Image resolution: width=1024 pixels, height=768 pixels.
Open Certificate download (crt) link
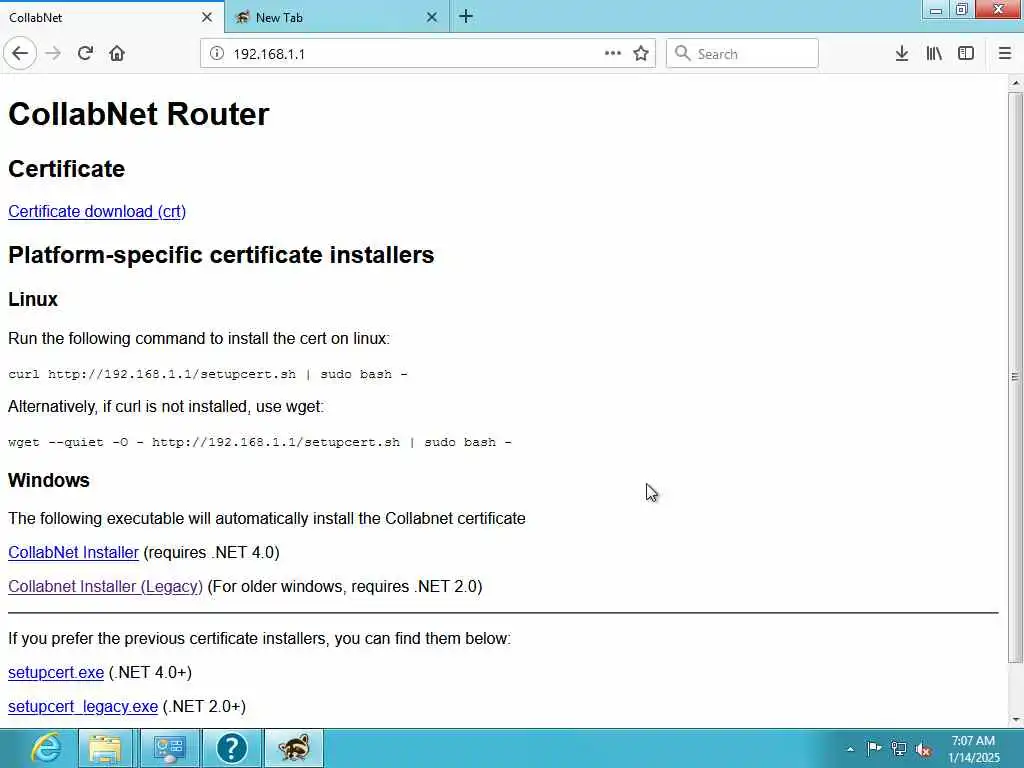97,212
